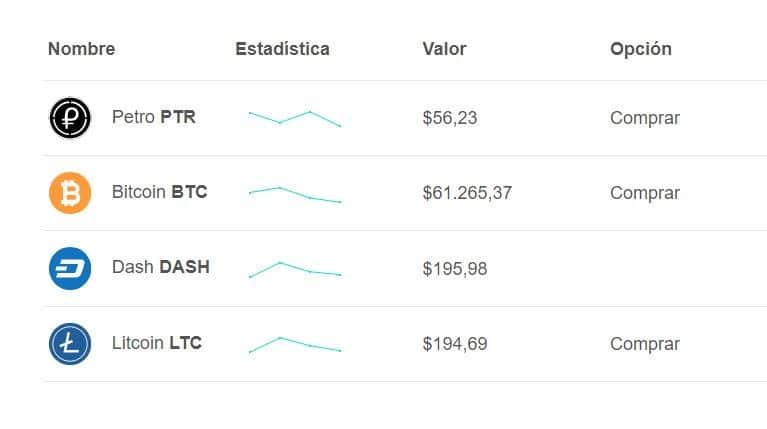
Task: Click the Litecoin LTC logo icon
Action: (x=70, y=344)
